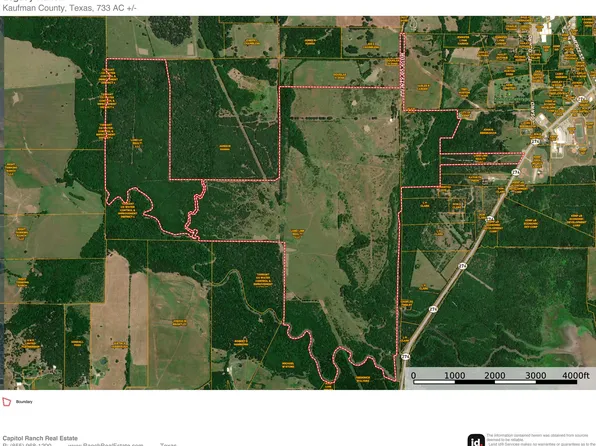
Task: Click the 274 highway shield left of scale bar
Action: coord(406,356)
